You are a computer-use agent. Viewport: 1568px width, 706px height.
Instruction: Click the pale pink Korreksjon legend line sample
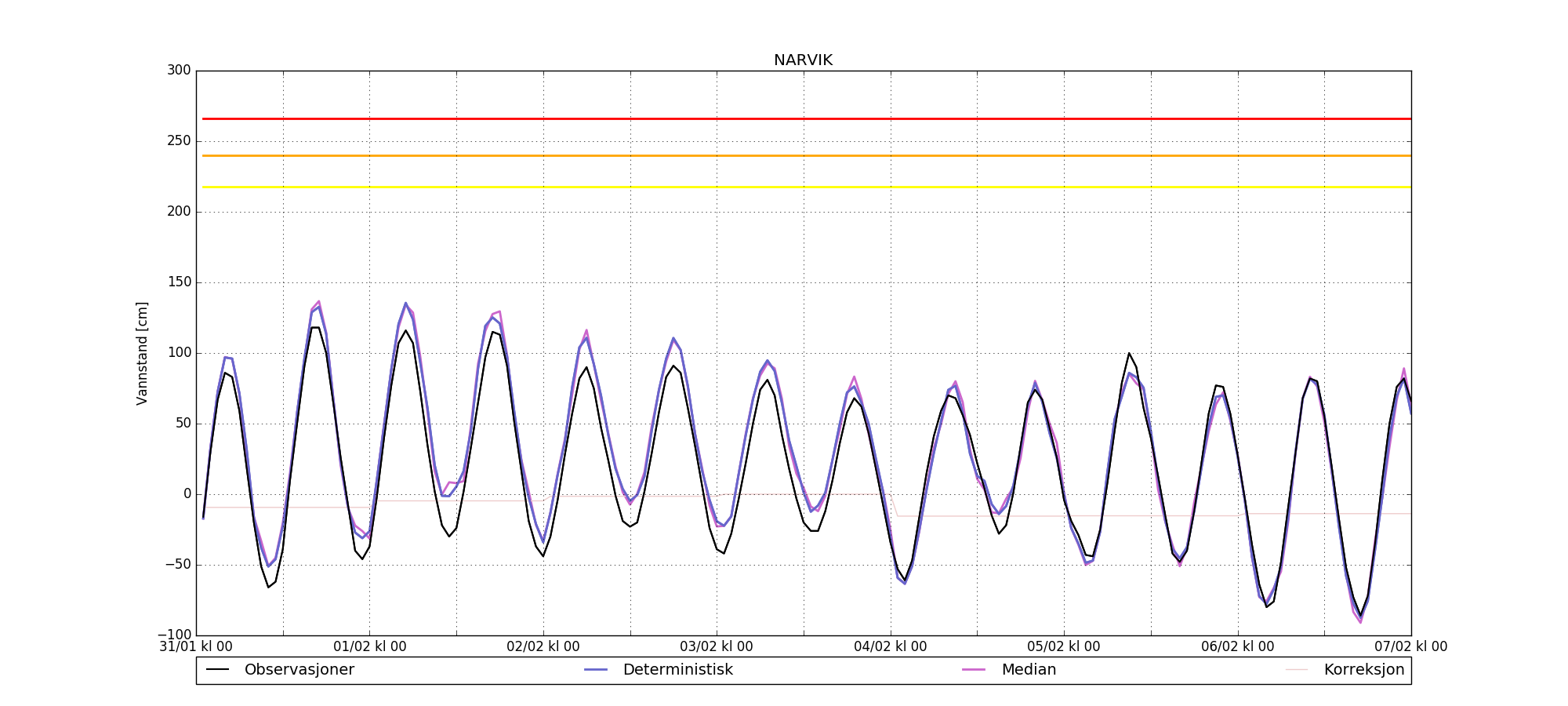1297,670
